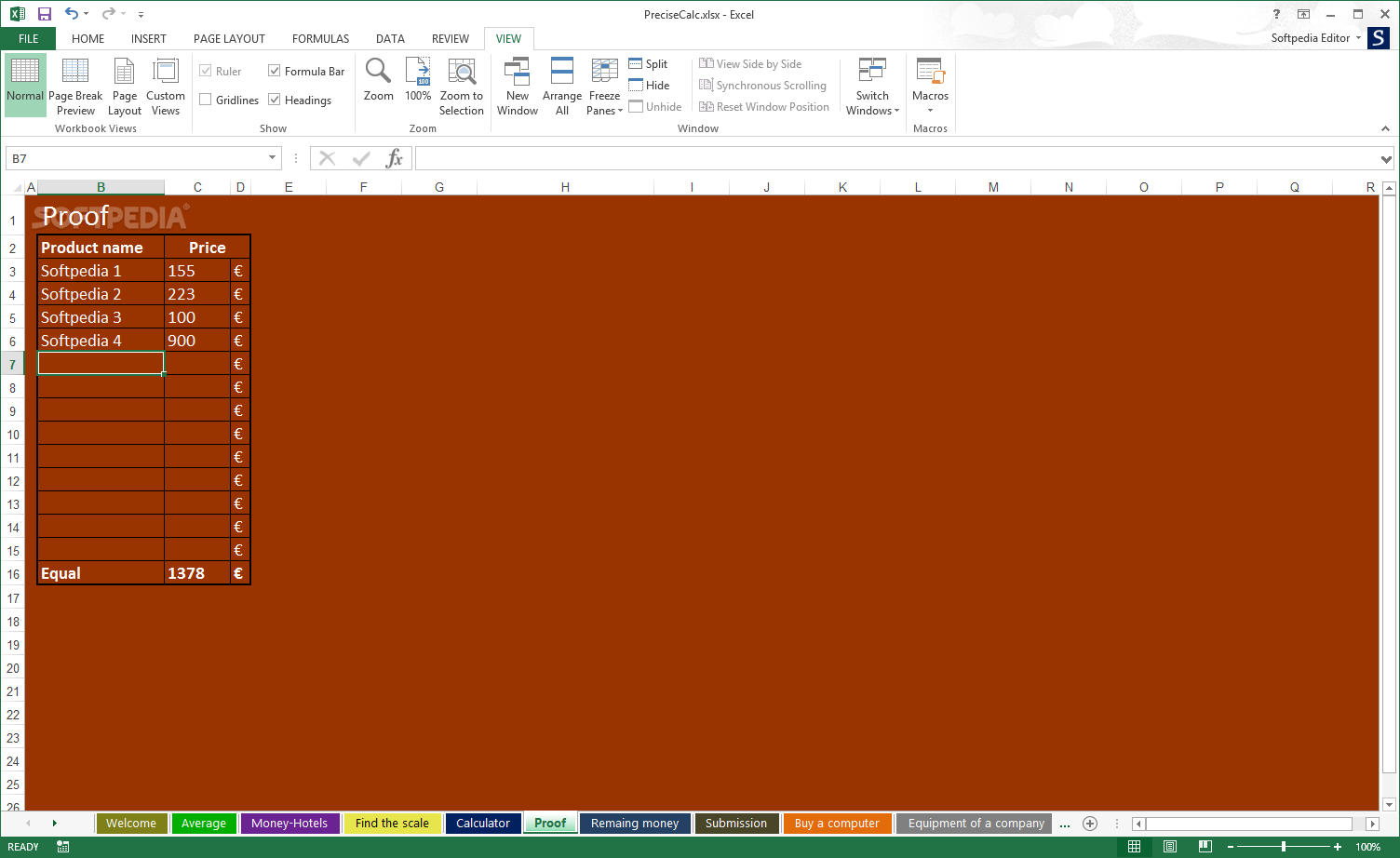Click the add new sheet plus icon
1400x858 pixels.
(1090, 824)
